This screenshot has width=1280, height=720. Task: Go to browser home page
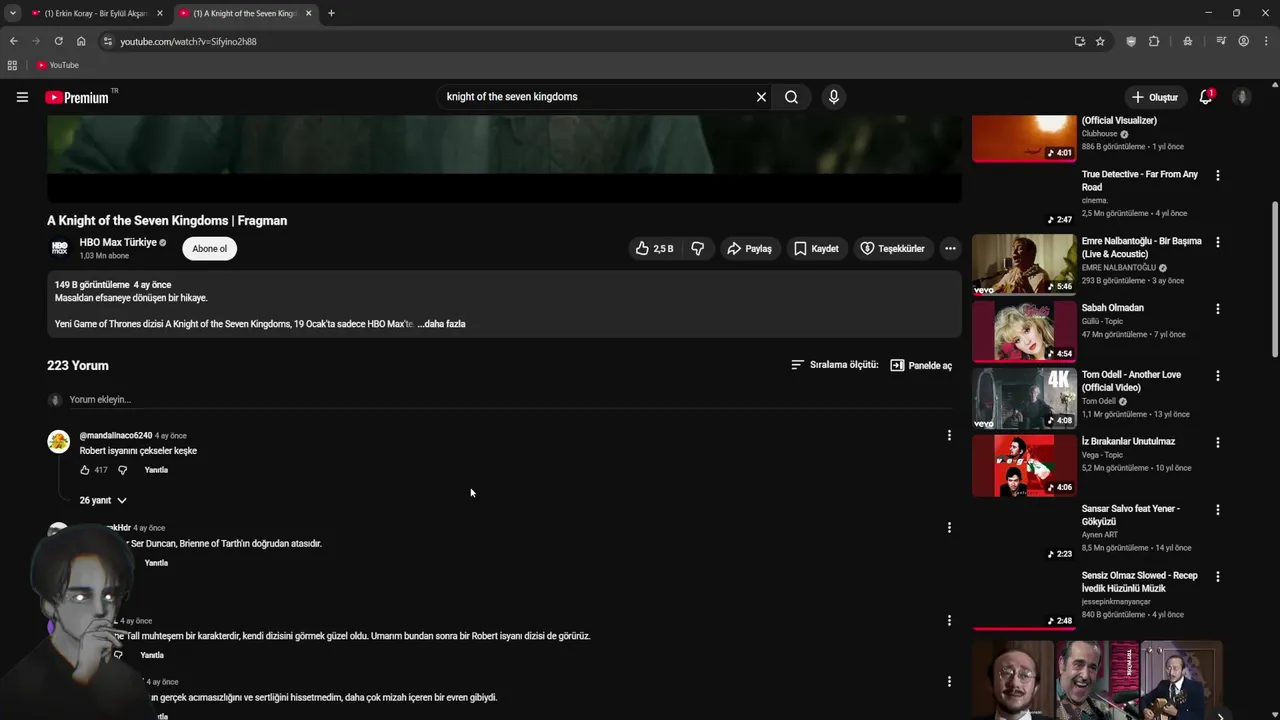coord(81,41)
